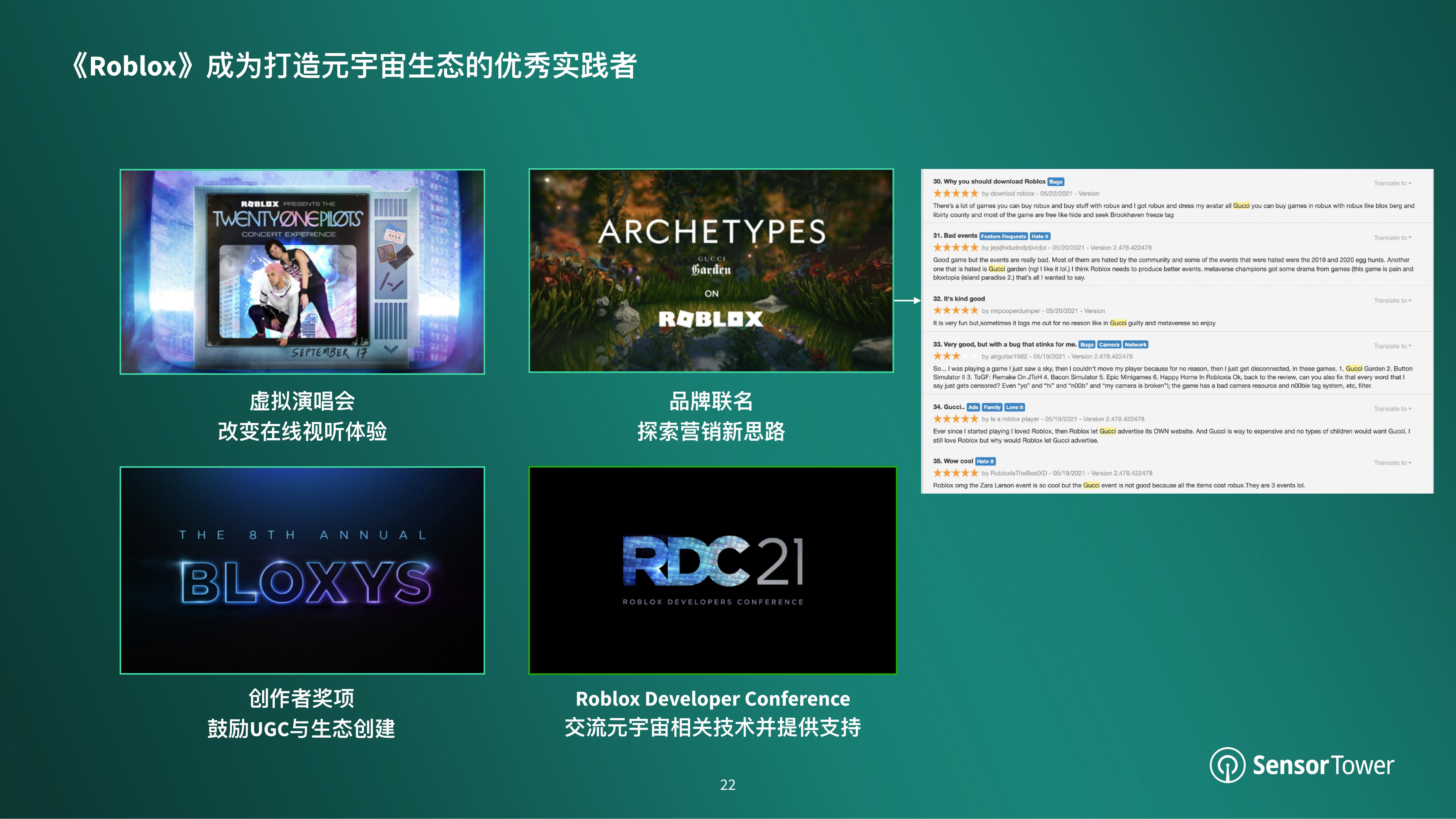The width and height of the screenshot is (1456, 819).
Task: Click the Hate it tag on review 31
Action: [1040, 236]
